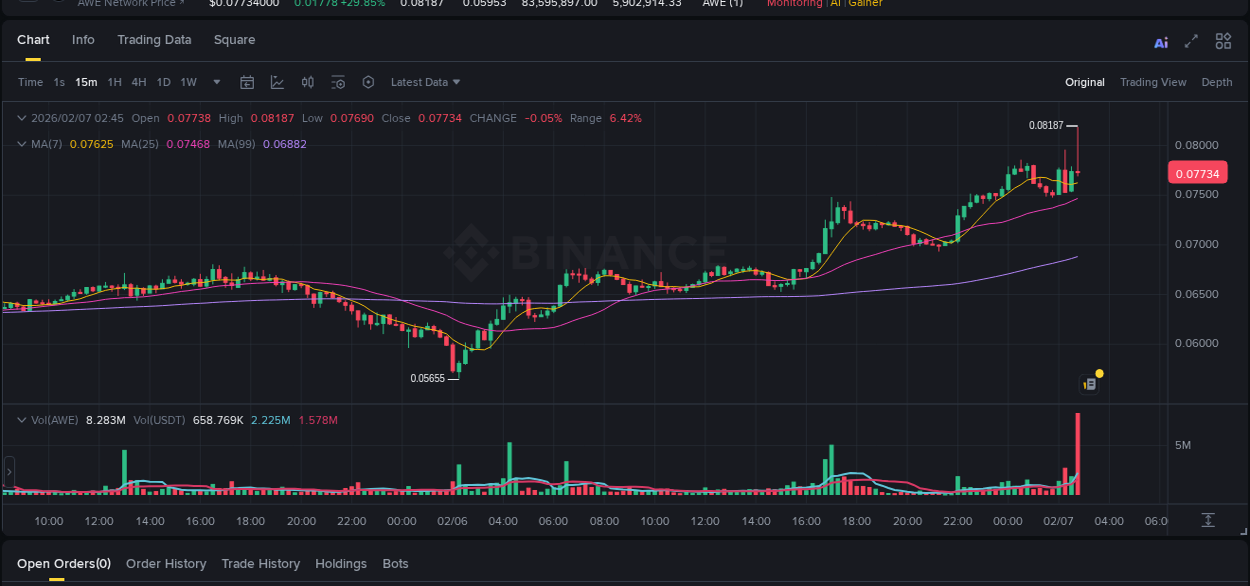This screenshot has width=1250, height=586.
Task: Open the panel layout grid icon
Action: [1224, 41]
